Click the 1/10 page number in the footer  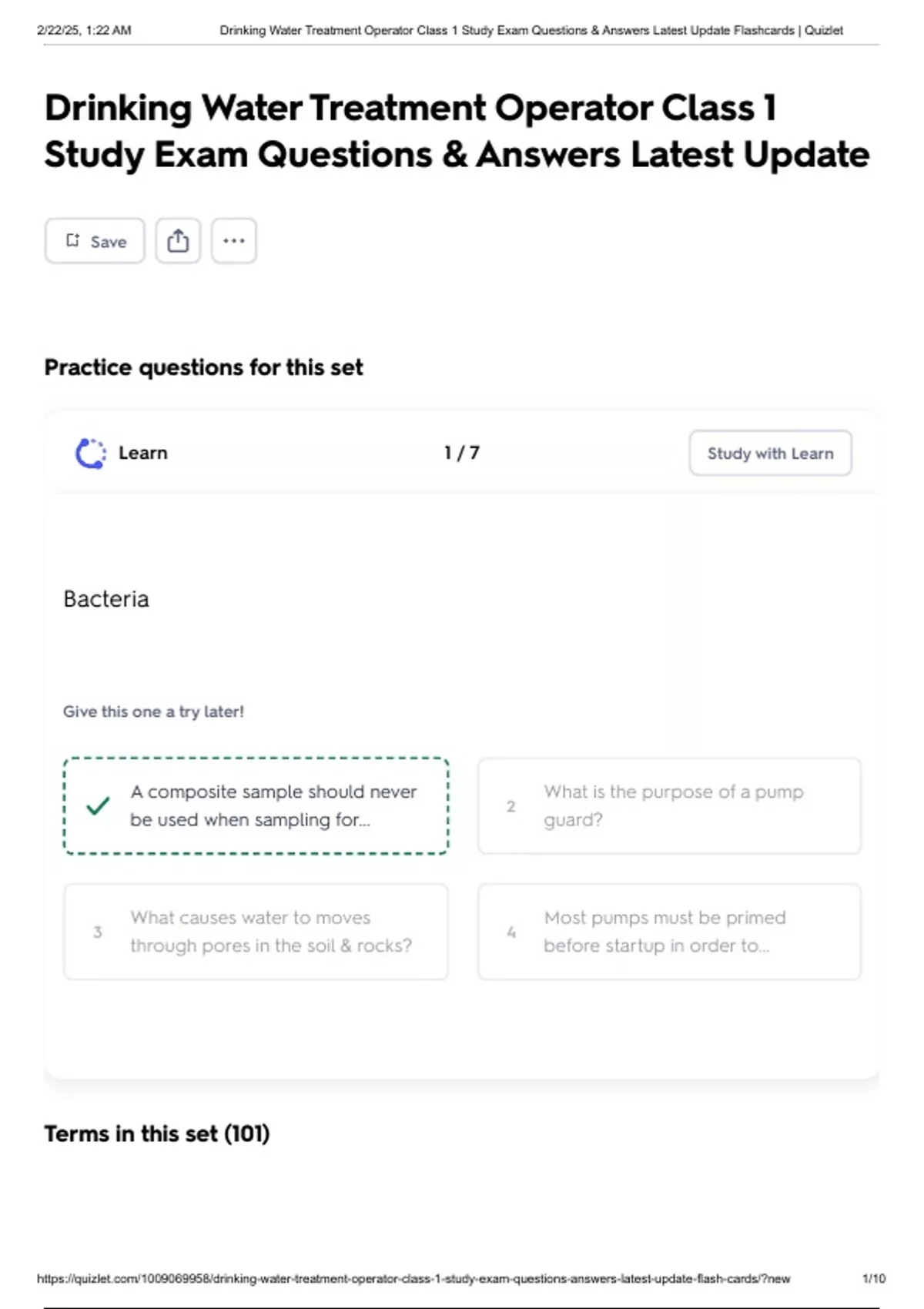[874, 1278]
